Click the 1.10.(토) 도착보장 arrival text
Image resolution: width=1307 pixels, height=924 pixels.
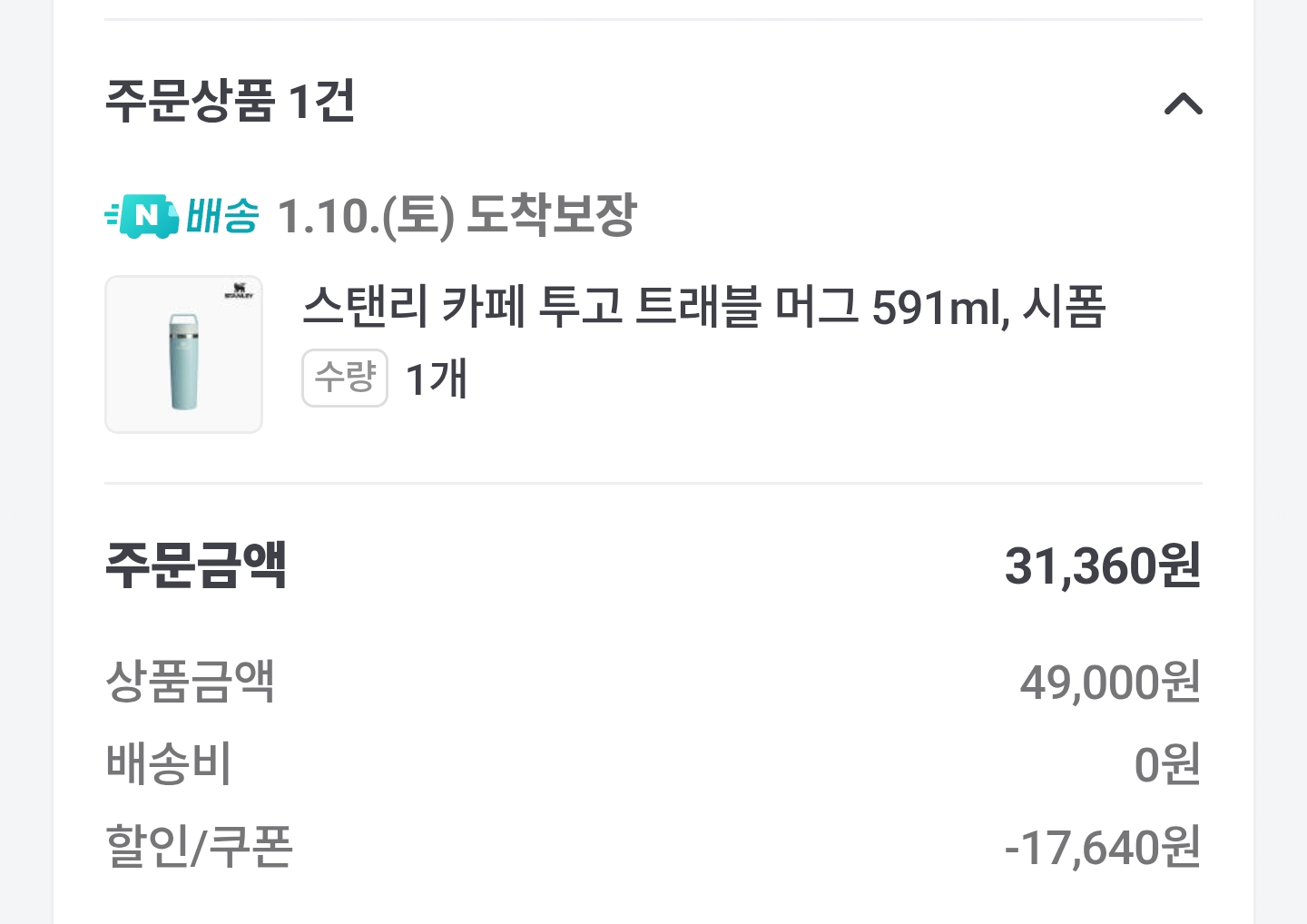point(457,216)
